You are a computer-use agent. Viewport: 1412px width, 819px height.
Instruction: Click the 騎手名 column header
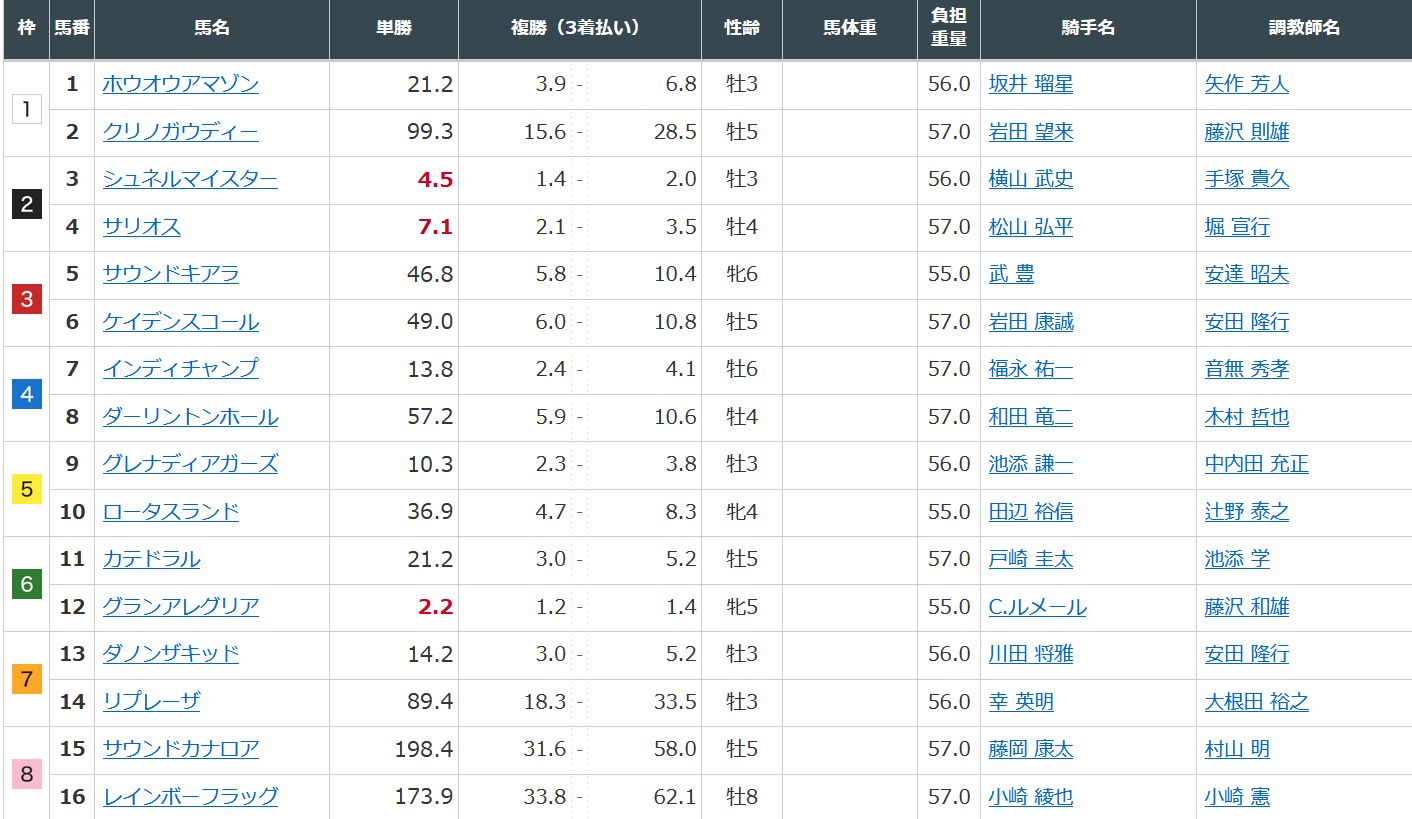1087,28
